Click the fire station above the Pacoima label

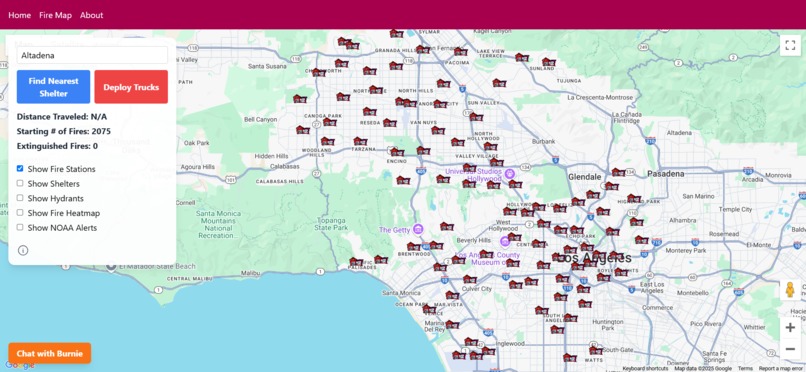(x=461, y=52)
